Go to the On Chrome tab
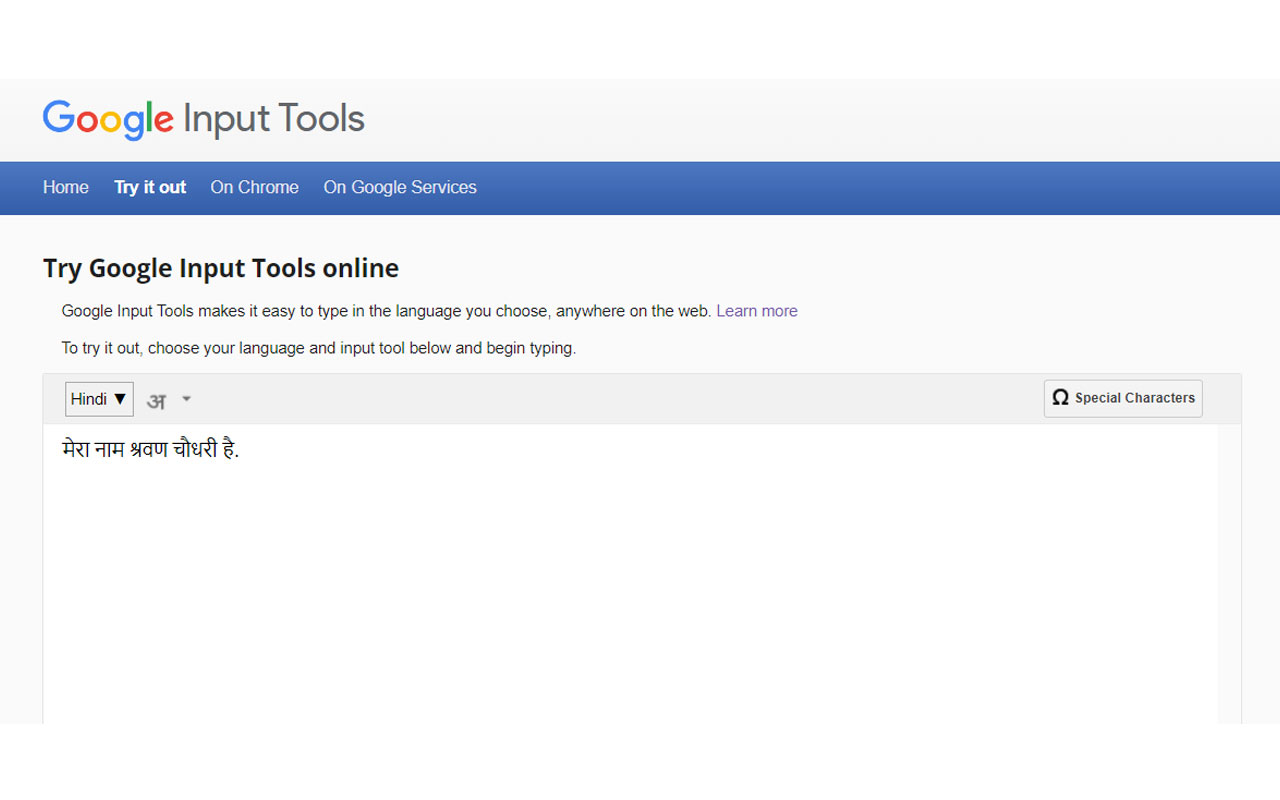The width and height of the screenshot is (1280, 800). coord(254,187)
